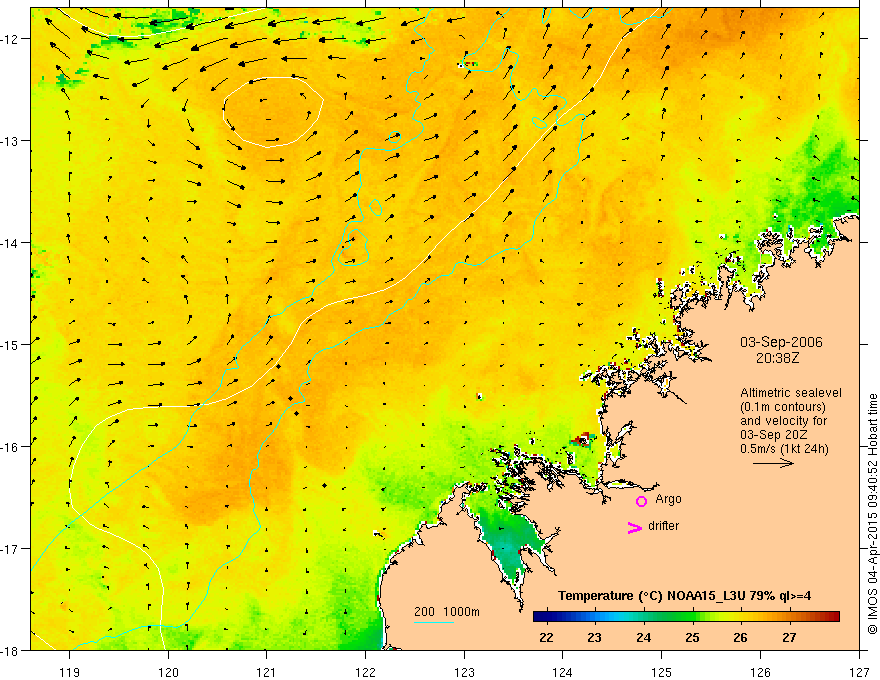The image size is (880, 680).
Task: Click the color bar label '27'
Action: pos(789,637)
